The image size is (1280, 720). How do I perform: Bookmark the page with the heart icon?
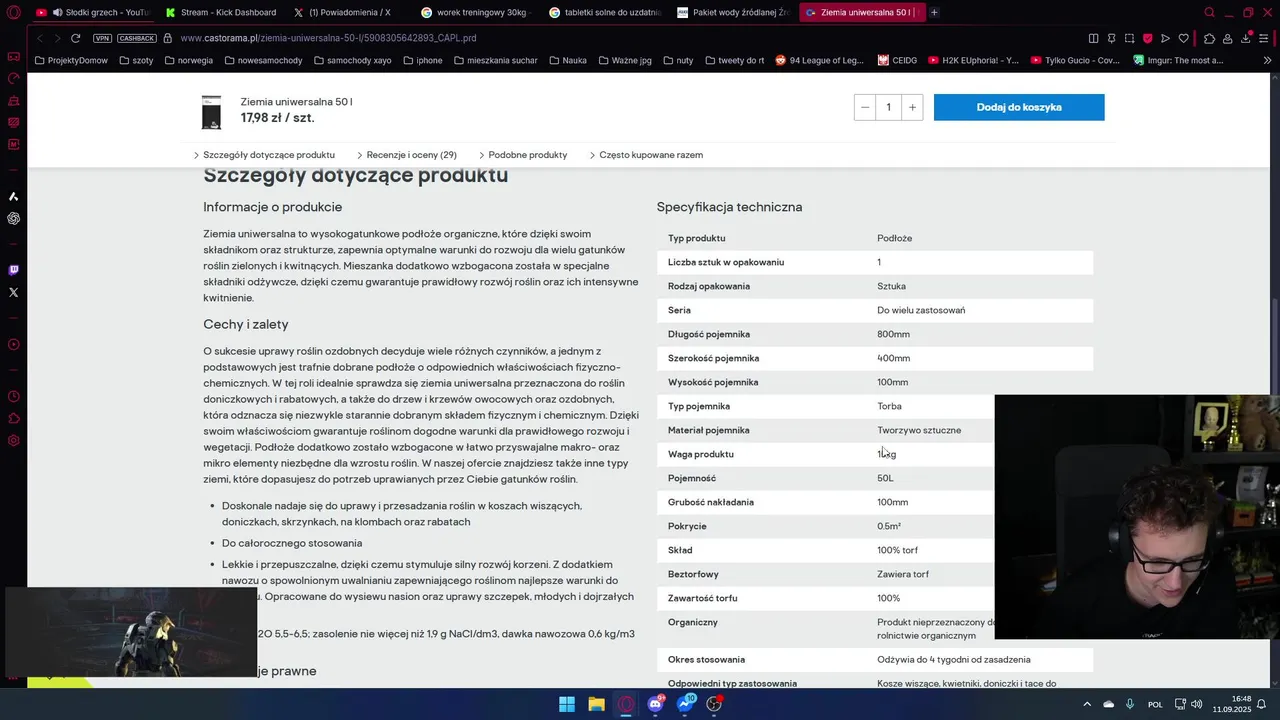click(x=1183, y=38)
